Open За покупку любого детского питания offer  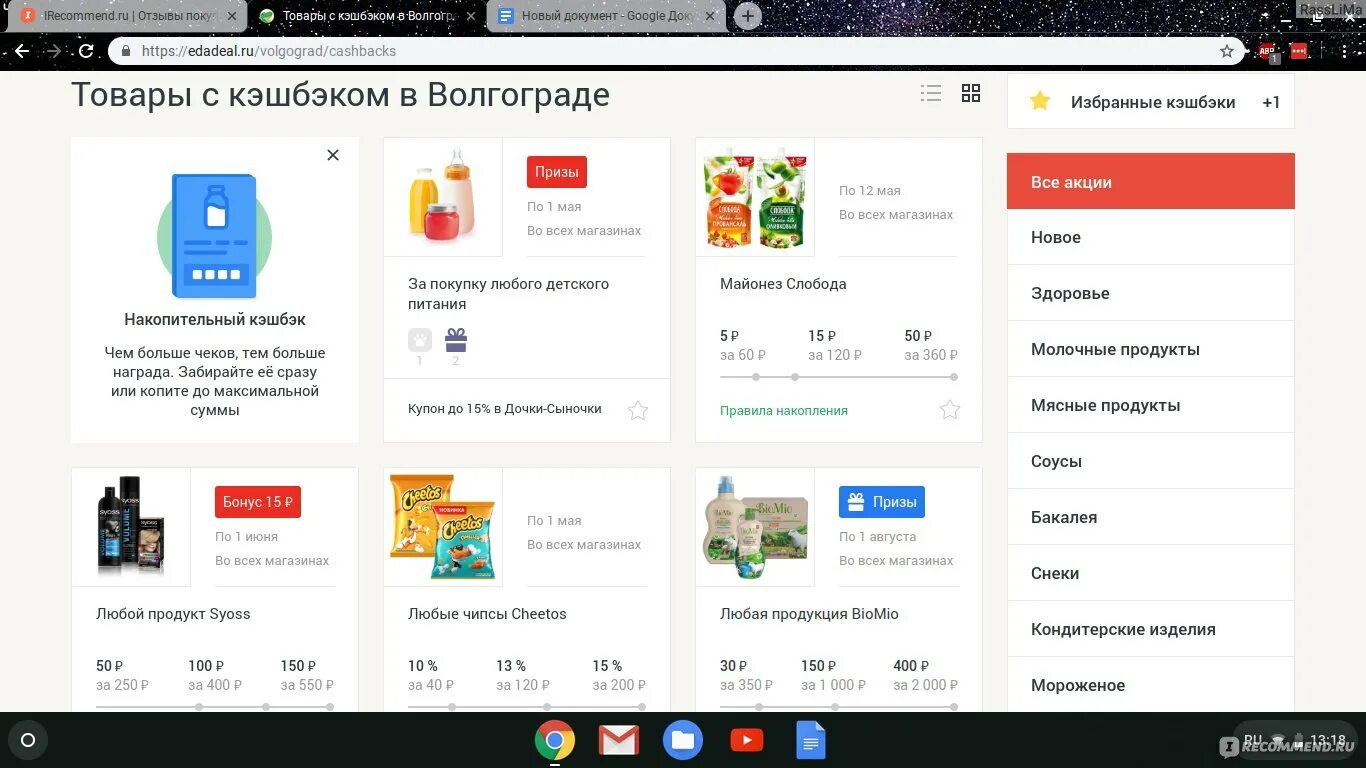[x=508, y=294]
